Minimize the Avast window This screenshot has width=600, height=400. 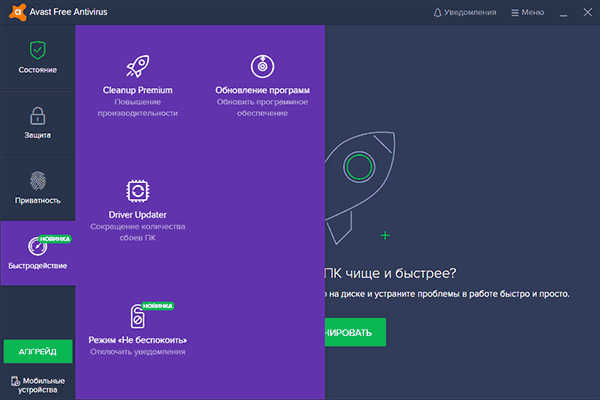coord(563,13)
